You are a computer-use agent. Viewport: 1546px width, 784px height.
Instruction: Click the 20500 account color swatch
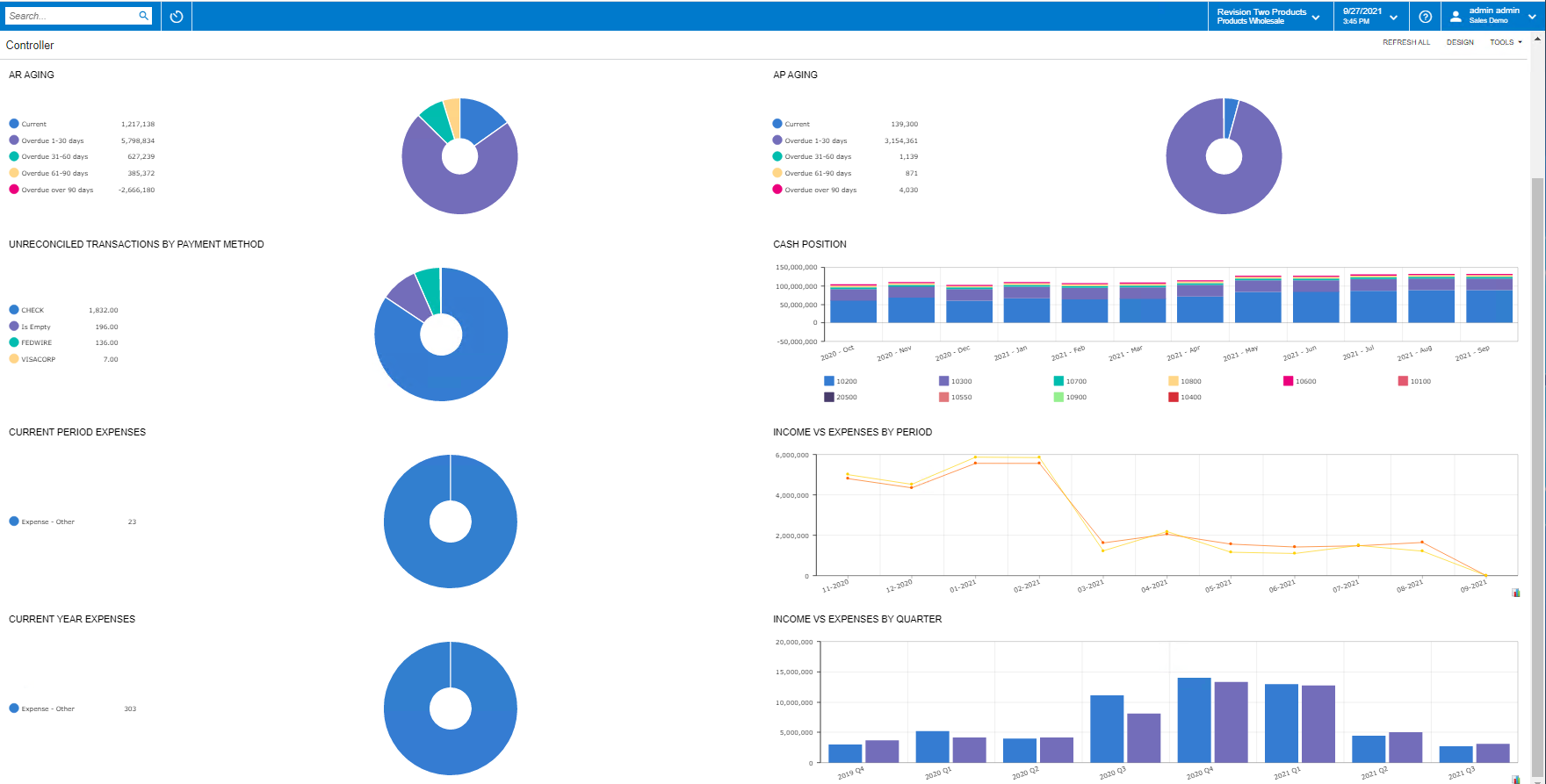point(829,397)
